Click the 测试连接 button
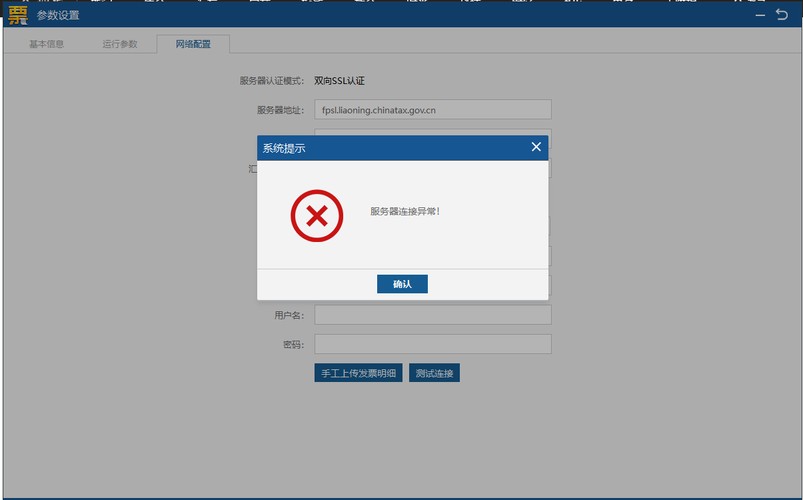The width and height of the screenshot is (803, 500). click(x=434, y=373)
